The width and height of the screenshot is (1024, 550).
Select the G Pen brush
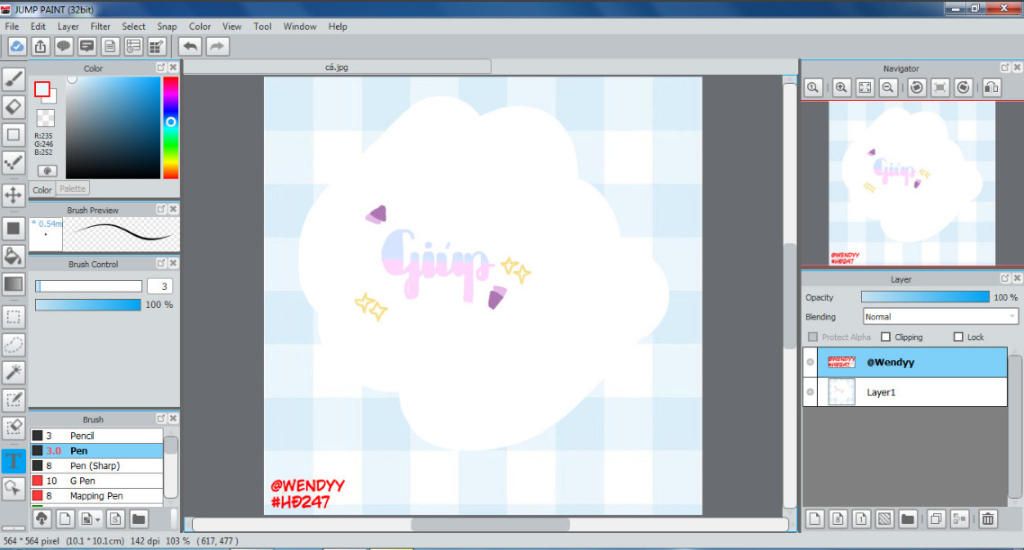coord(97,481)
